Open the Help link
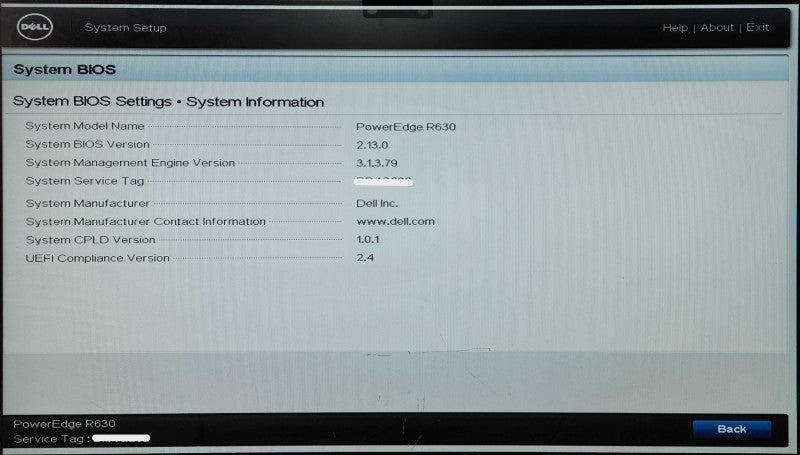Screen dimensions: 800x455 (x=675, y=28)
